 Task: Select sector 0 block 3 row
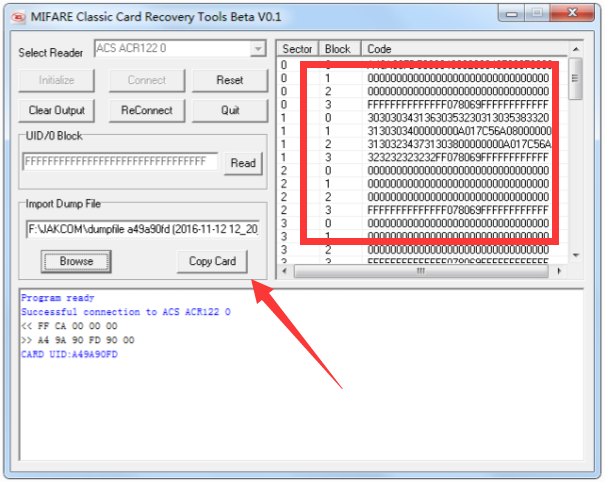pos(422,105)
